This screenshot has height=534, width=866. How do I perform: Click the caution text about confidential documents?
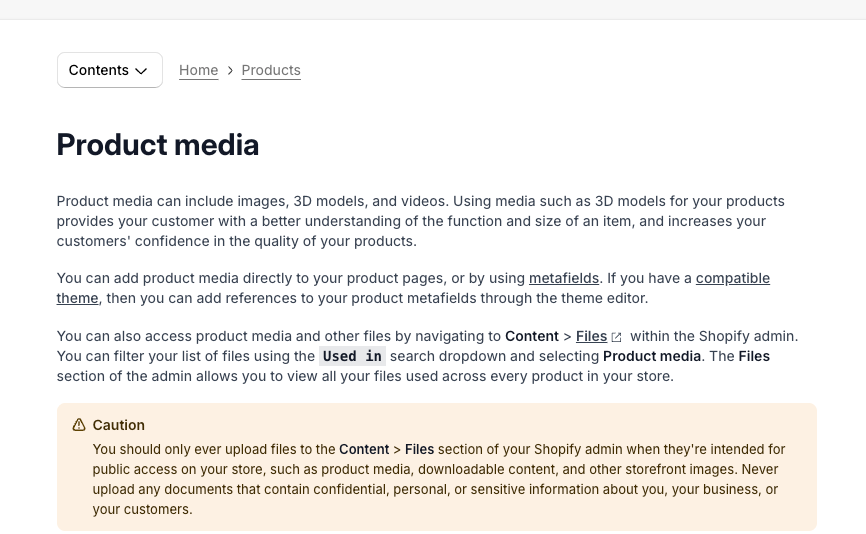pos(400,489)
